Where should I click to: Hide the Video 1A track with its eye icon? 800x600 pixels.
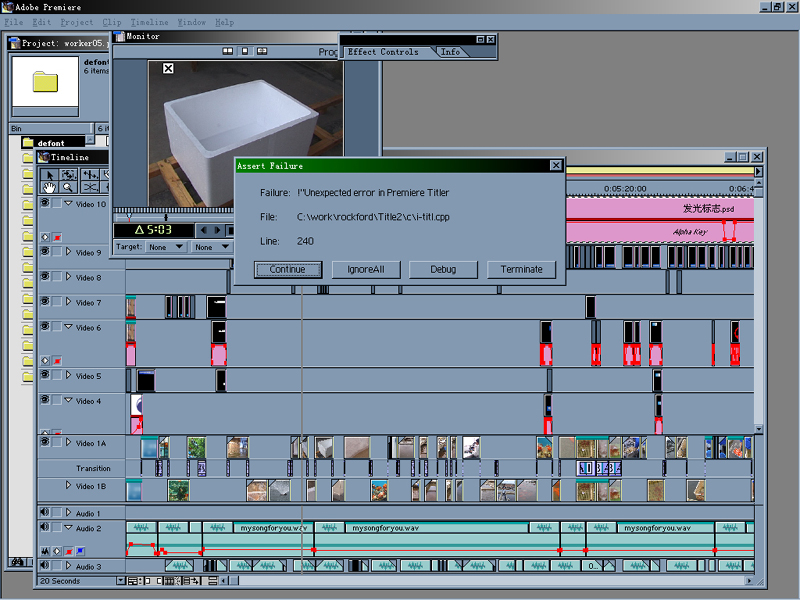tap(45, 442)
